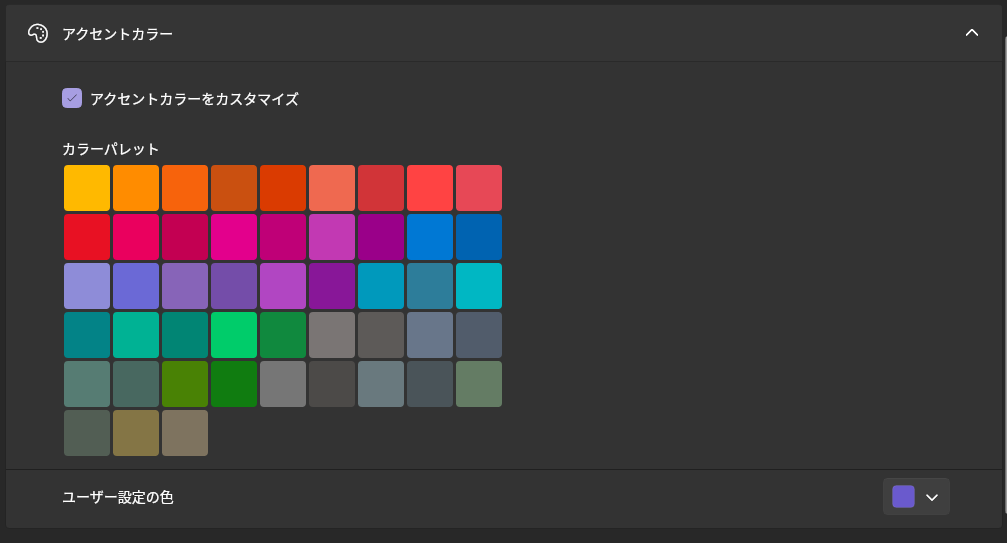Pick the taupe swatch in last row
The width and height of the screenshot is (1007, 543).
tap(185, 433)
